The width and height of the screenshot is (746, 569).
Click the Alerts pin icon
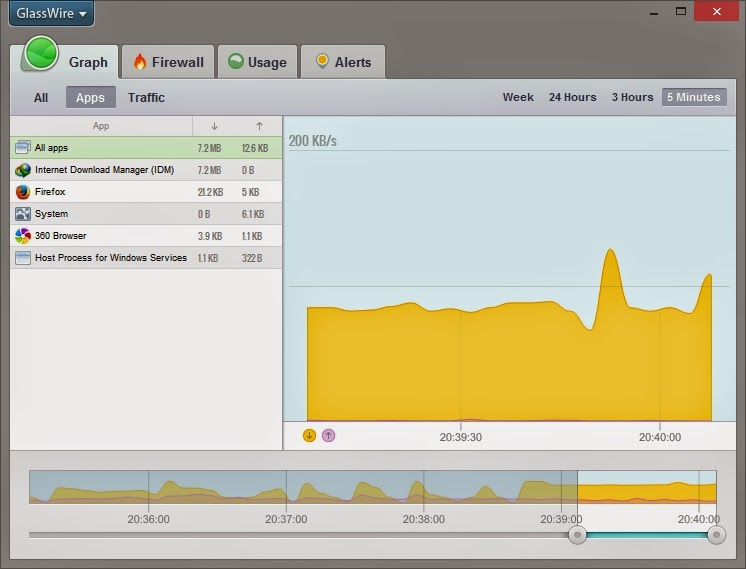coord(322,61)
